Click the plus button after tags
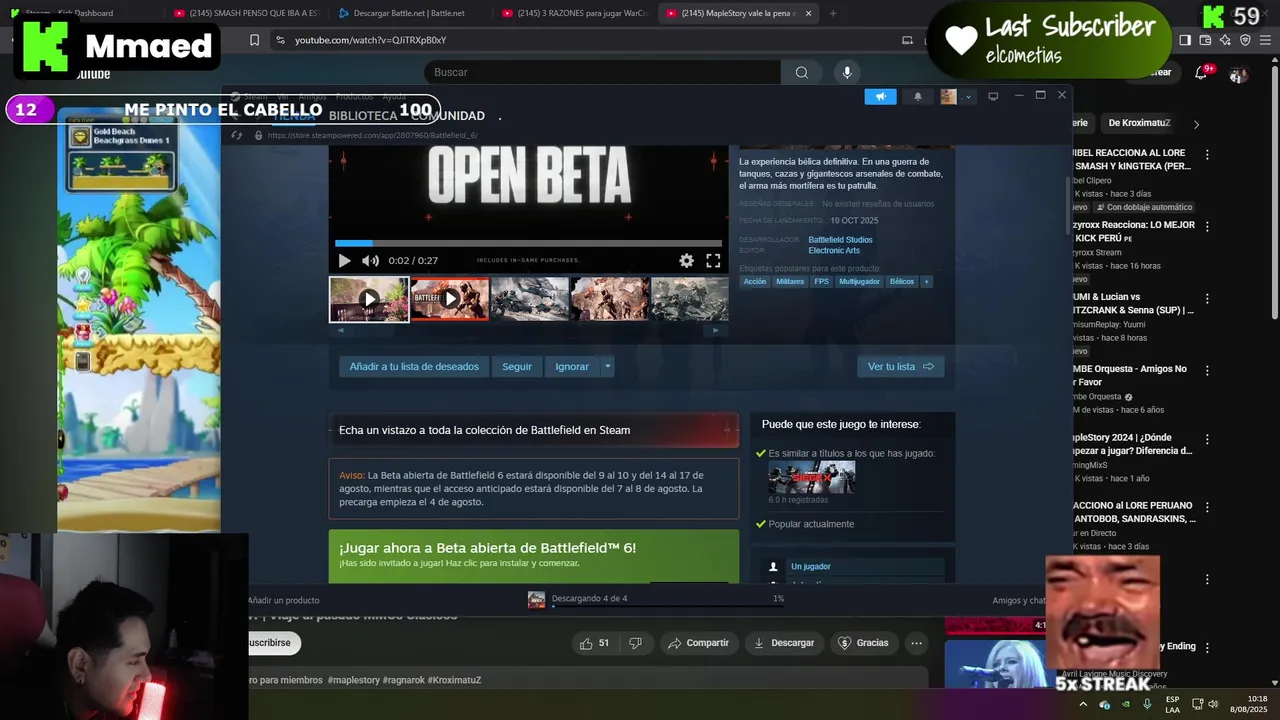The width and height of the screenshot is (1280, 720). click(x=926, y=282)
